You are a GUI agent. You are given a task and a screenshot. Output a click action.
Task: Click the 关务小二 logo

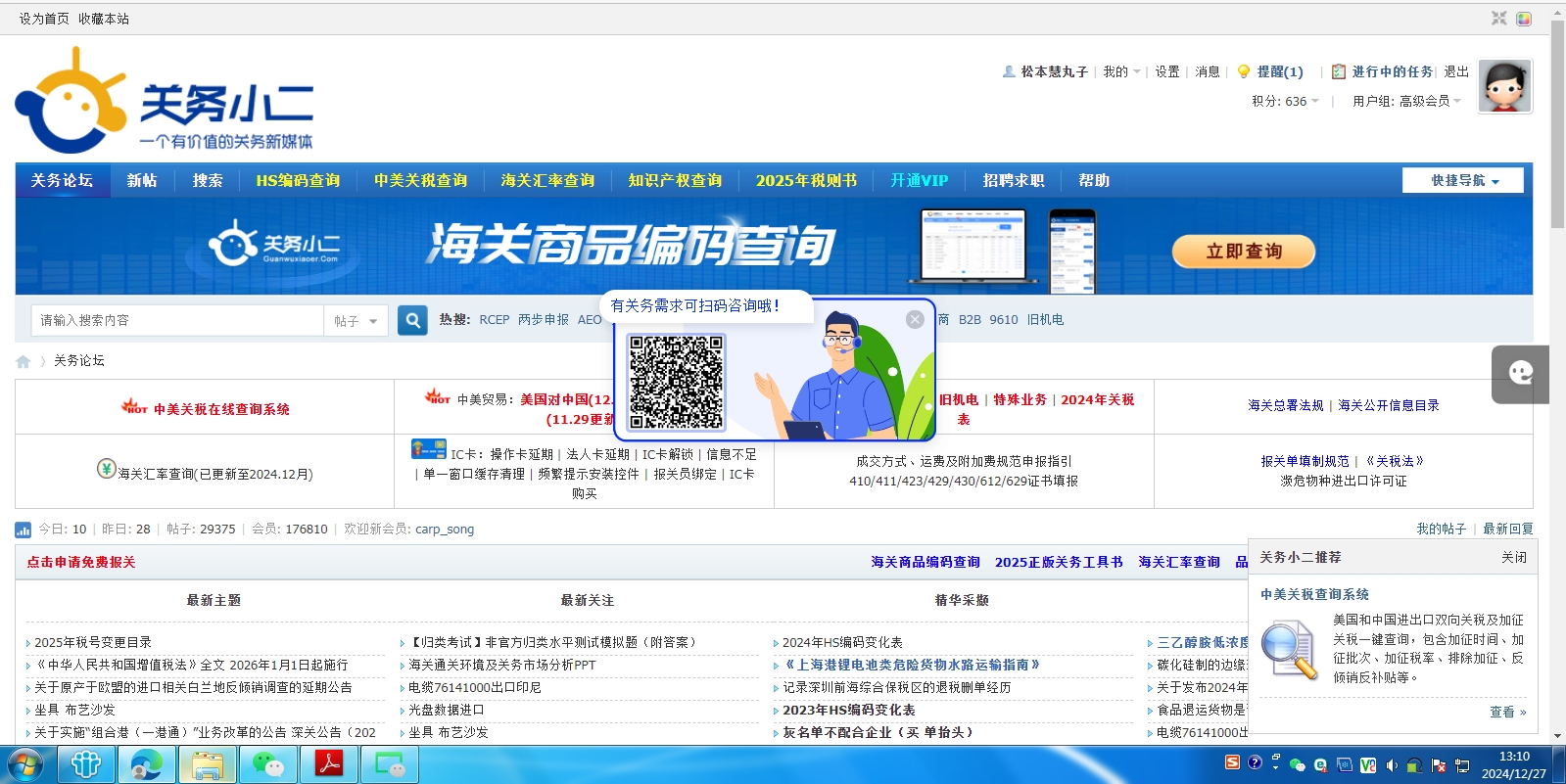click(x=165, y=102)
